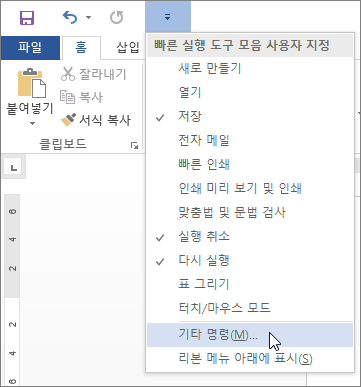
Task: Click the tab selector L icon by ruler
Action: 14,168
